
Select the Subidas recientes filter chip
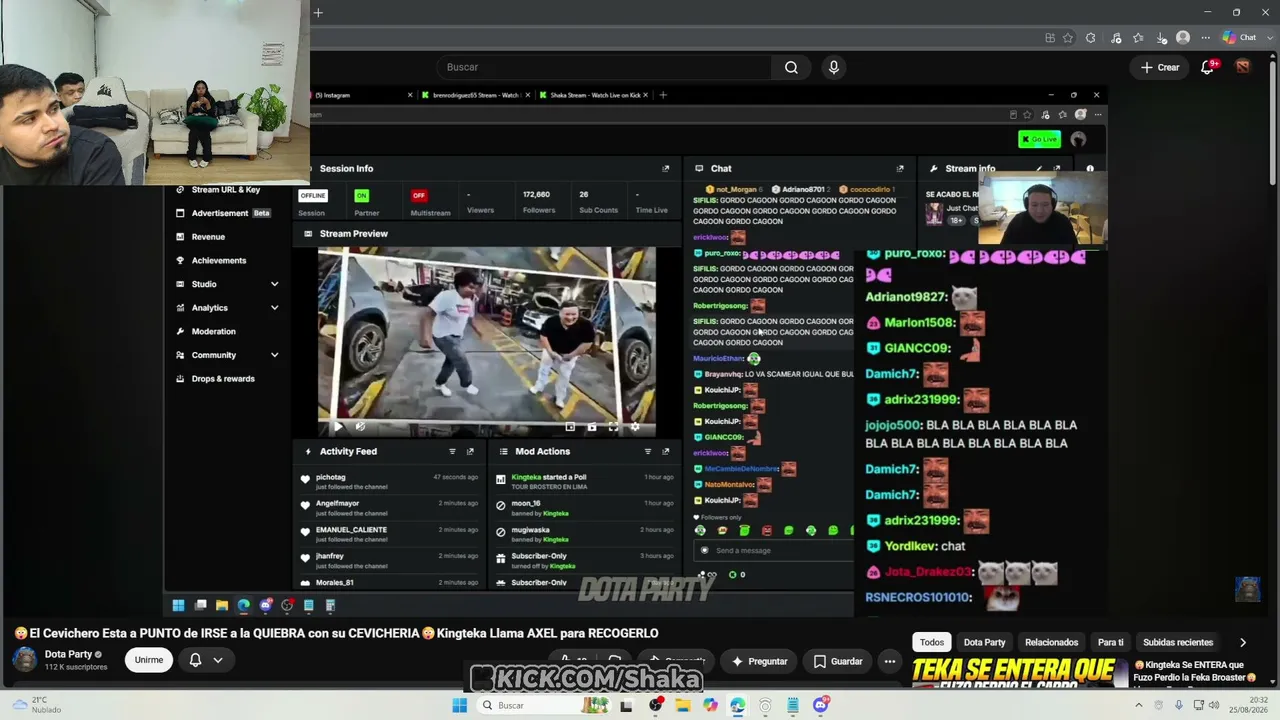click(x=1178, y=643)
